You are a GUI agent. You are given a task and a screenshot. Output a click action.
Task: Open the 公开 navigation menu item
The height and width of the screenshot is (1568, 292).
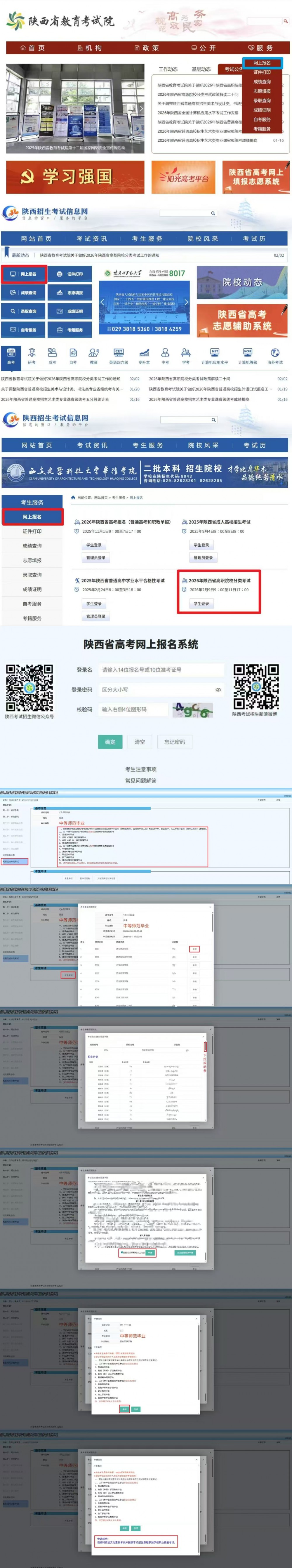tap(203, 48)
